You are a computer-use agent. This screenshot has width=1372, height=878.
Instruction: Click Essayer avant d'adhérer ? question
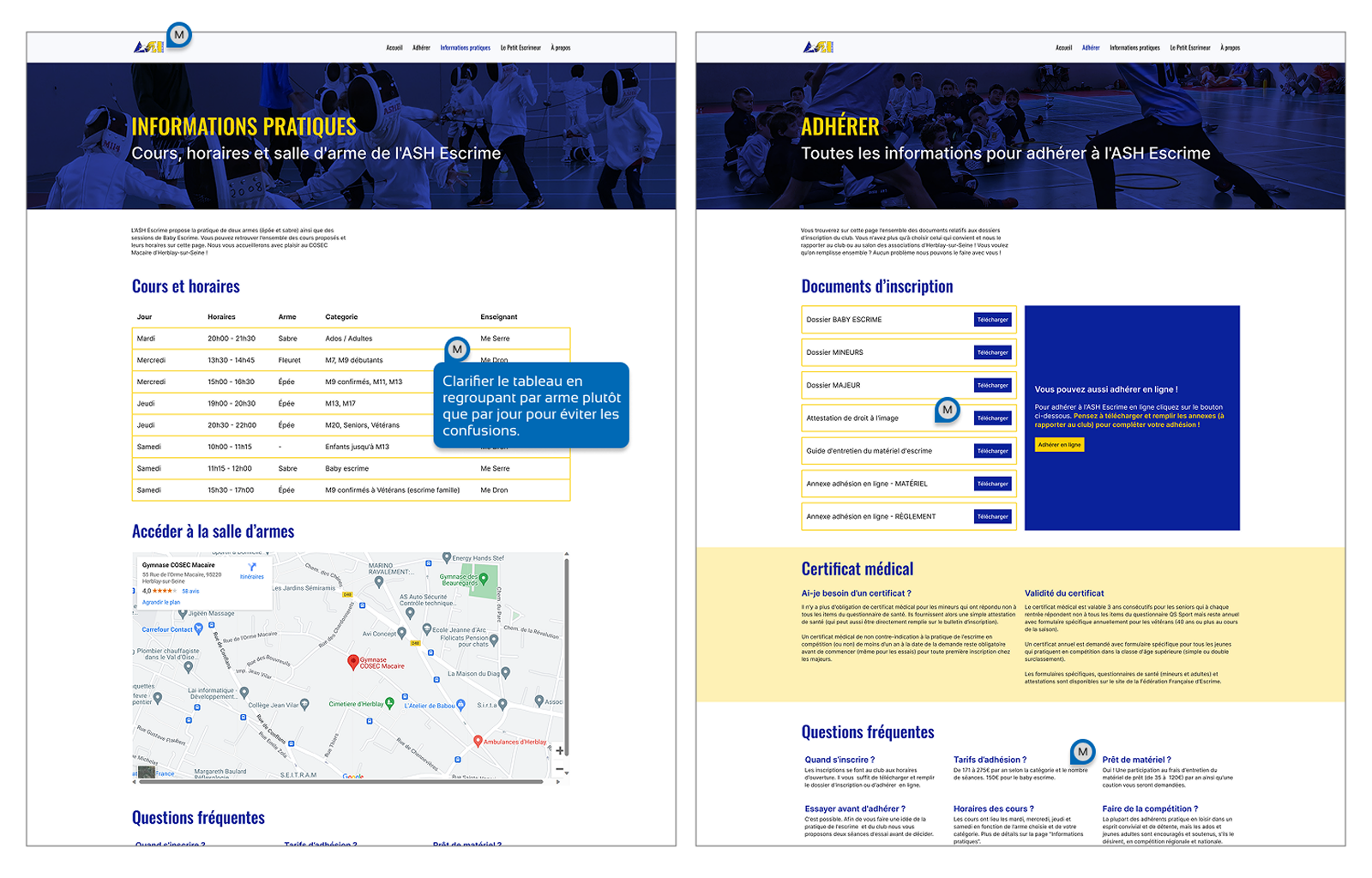pyautogui.click(x=855, y=809)
